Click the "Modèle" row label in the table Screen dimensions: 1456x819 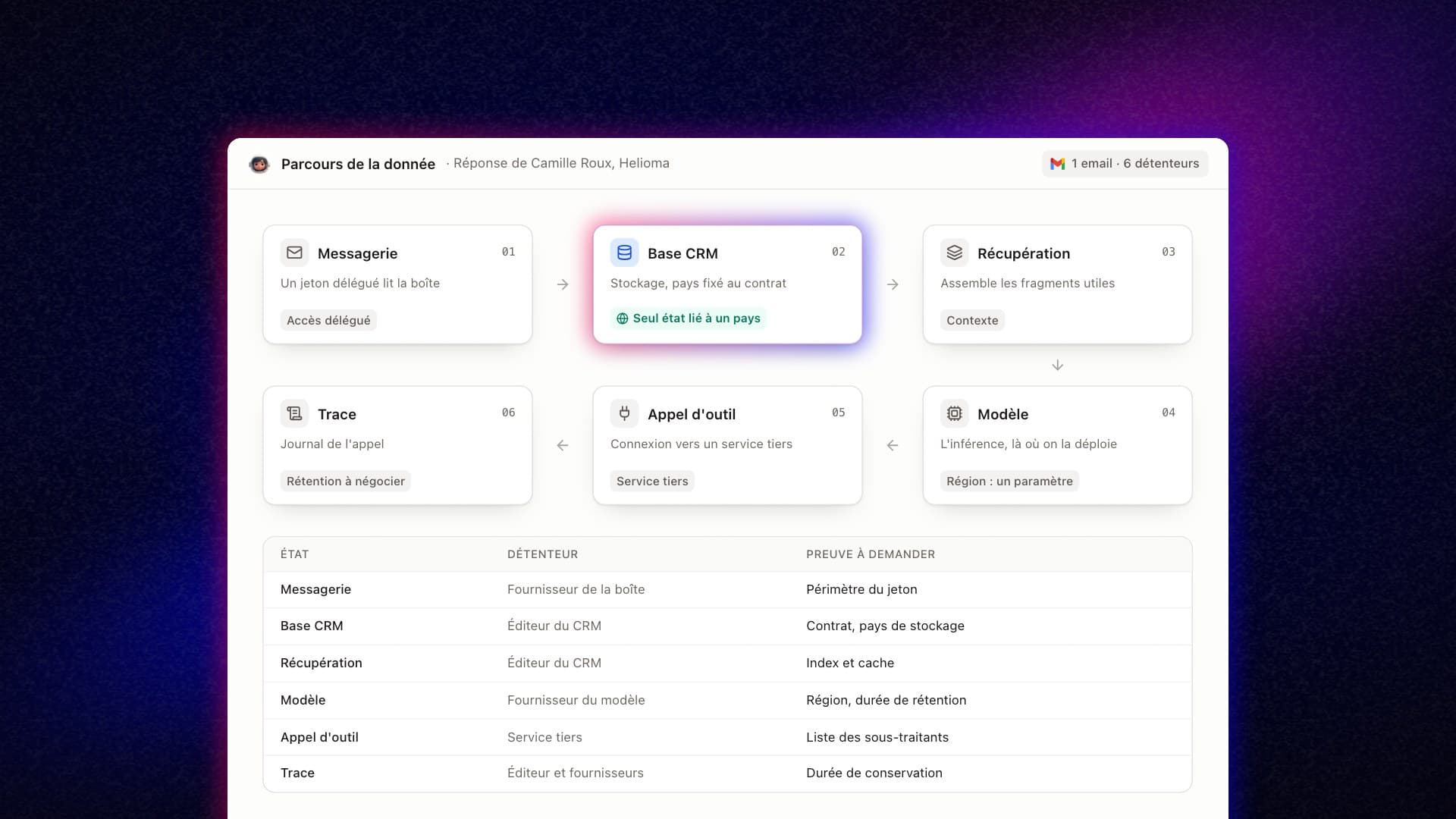(x=303, y=700)
